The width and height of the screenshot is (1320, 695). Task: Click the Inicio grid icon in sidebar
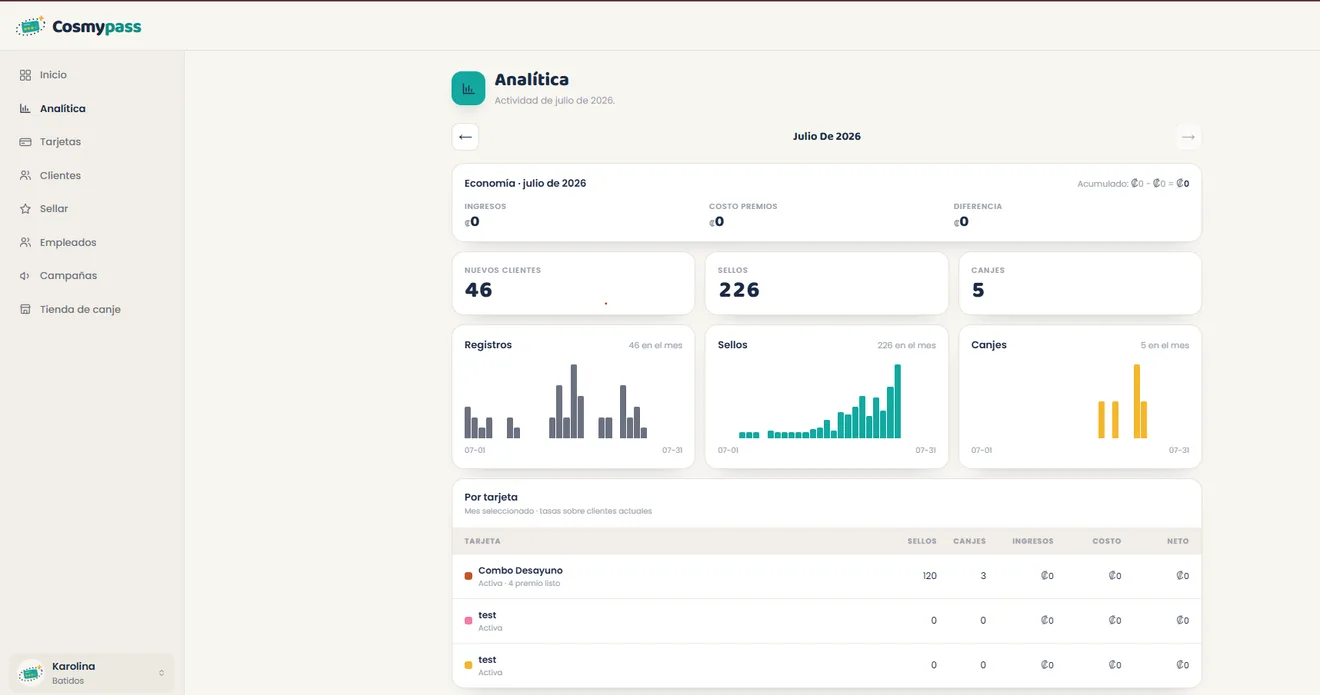click(x=25, y=75)
